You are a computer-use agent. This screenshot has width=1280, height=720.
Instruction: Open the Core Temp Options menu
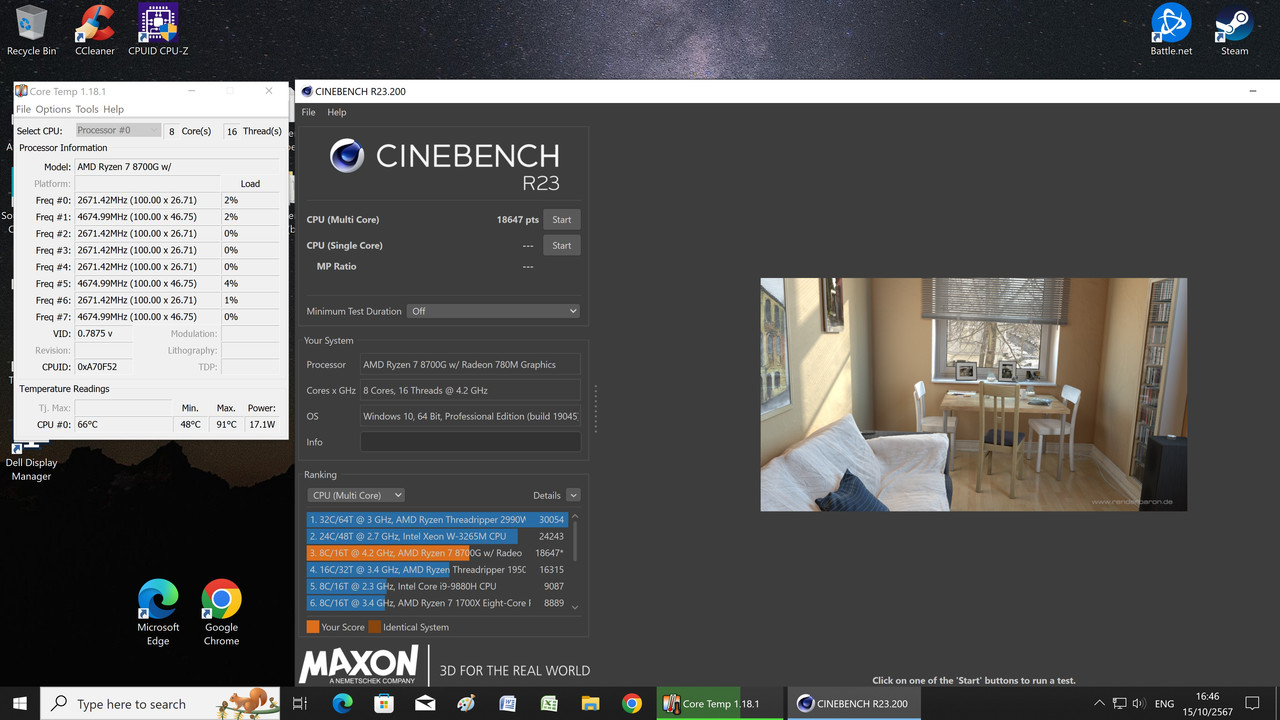[x=53, y=109]
